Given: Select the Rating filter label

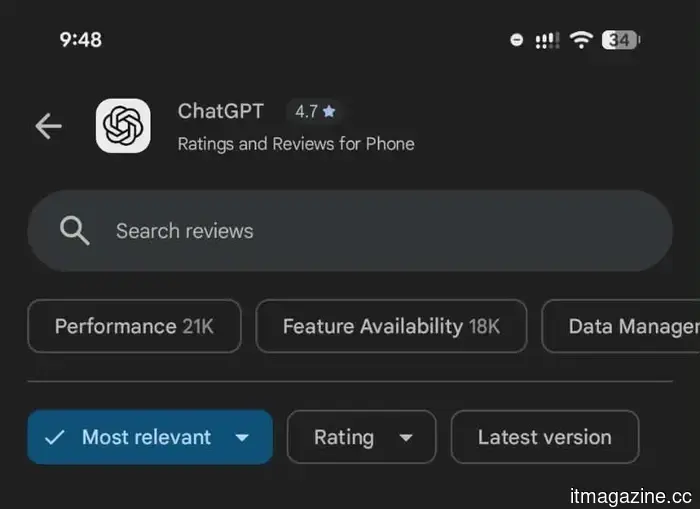Looking at the screenshot, I should point(343,437).
